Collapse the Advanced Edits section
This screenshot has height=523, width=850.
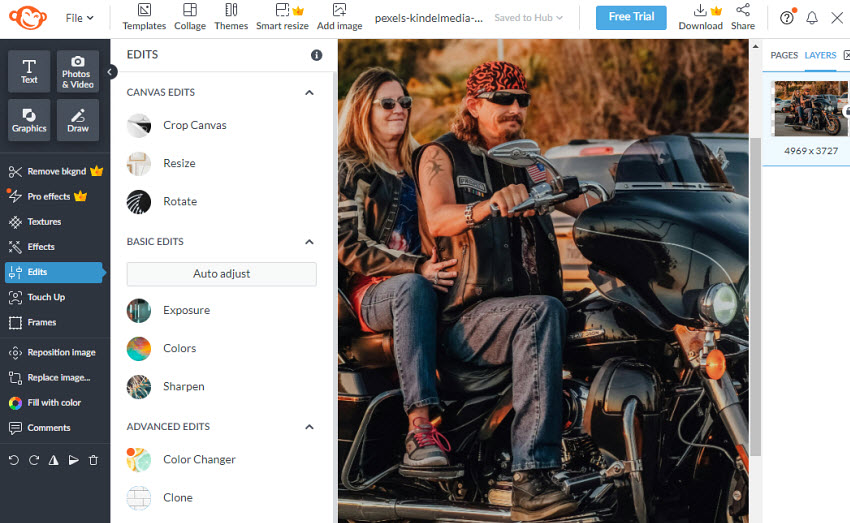(x=309, y=427)
